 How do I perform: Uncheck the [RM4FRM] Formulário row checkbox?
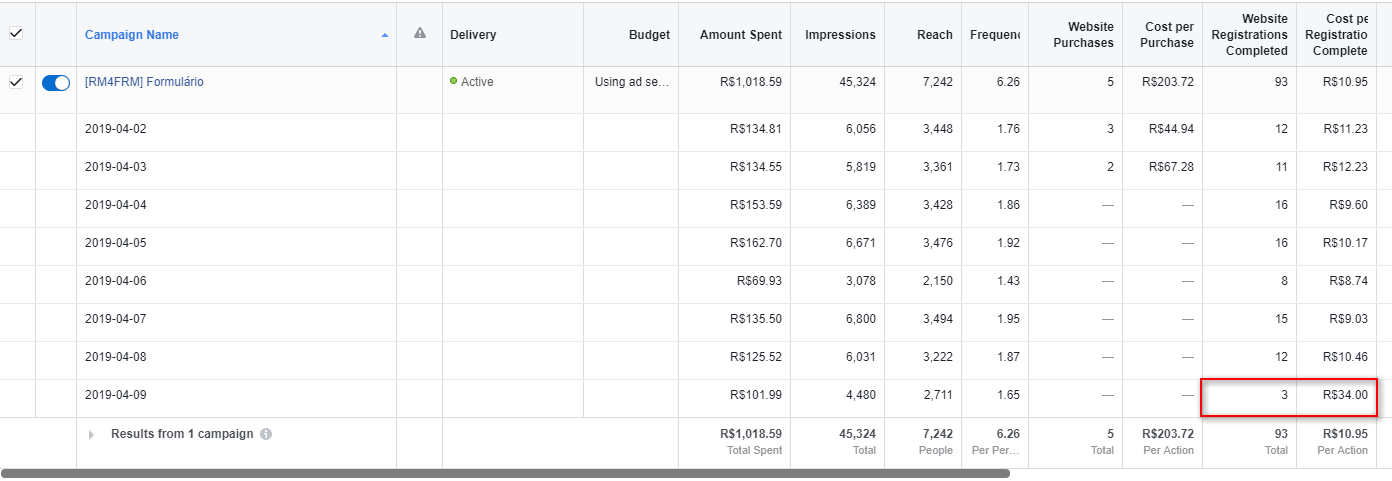tap(16, 82)
